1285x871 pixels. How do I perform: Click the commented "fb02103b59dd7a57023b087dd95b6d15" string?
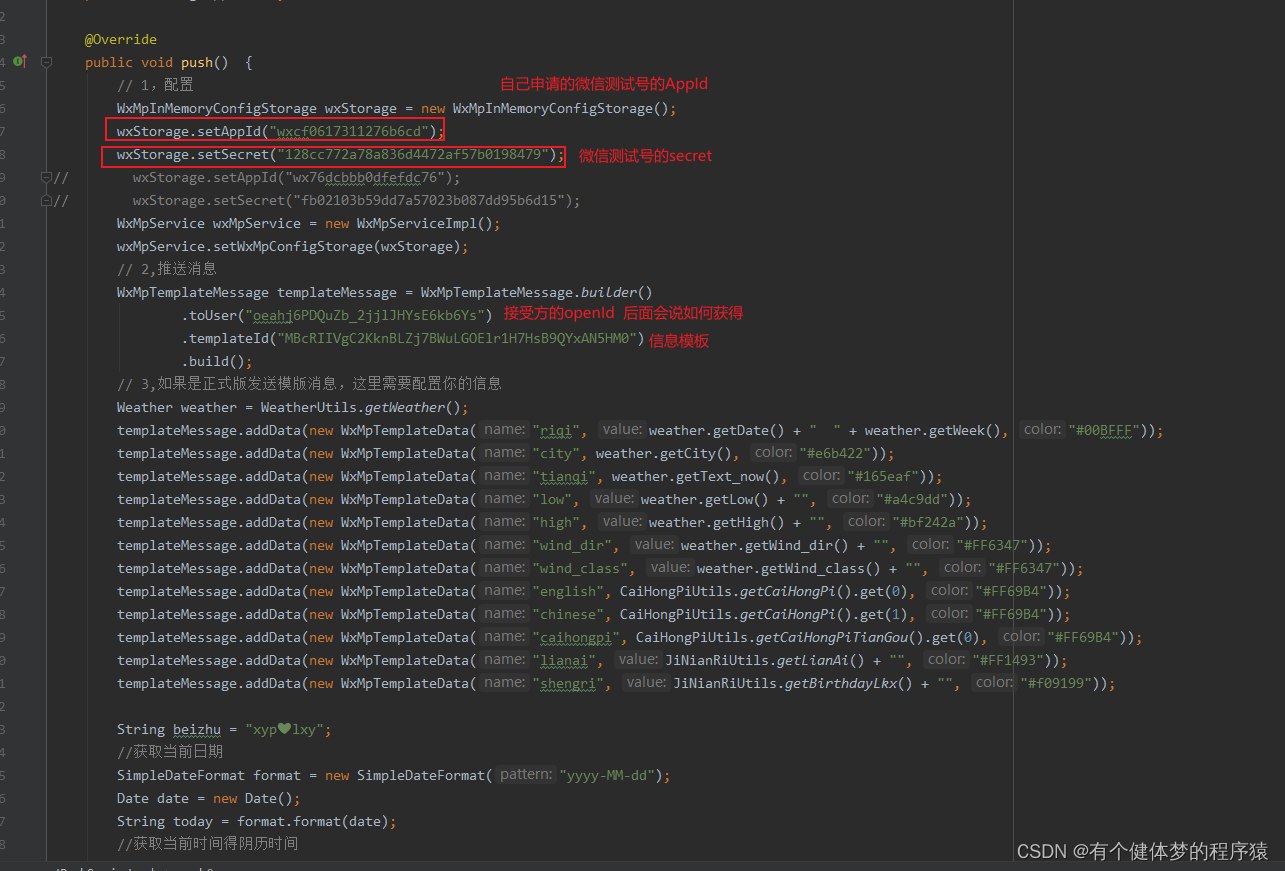pos(428,200)
